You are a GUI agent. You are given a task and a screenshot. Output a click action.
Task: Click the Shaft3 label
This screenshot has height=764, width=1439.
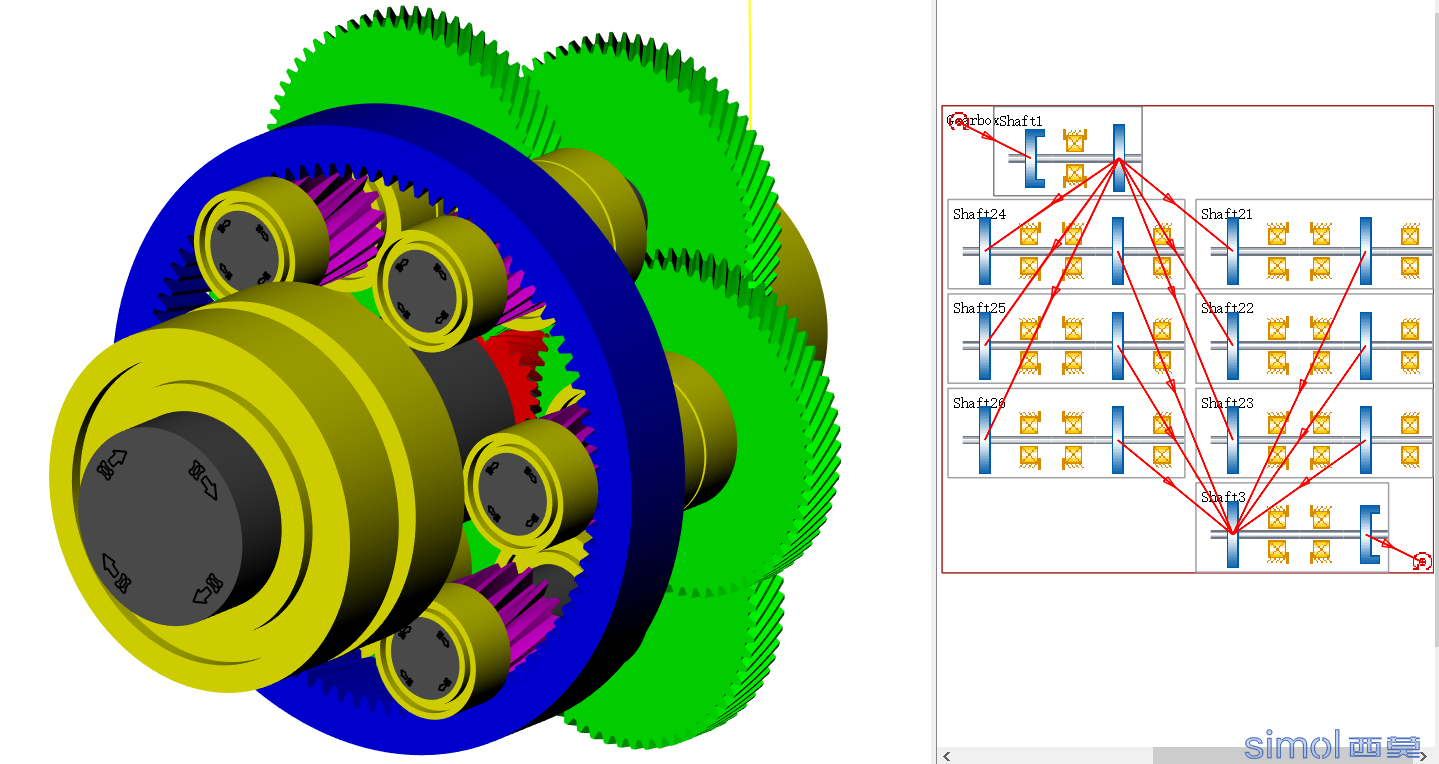1223,497
